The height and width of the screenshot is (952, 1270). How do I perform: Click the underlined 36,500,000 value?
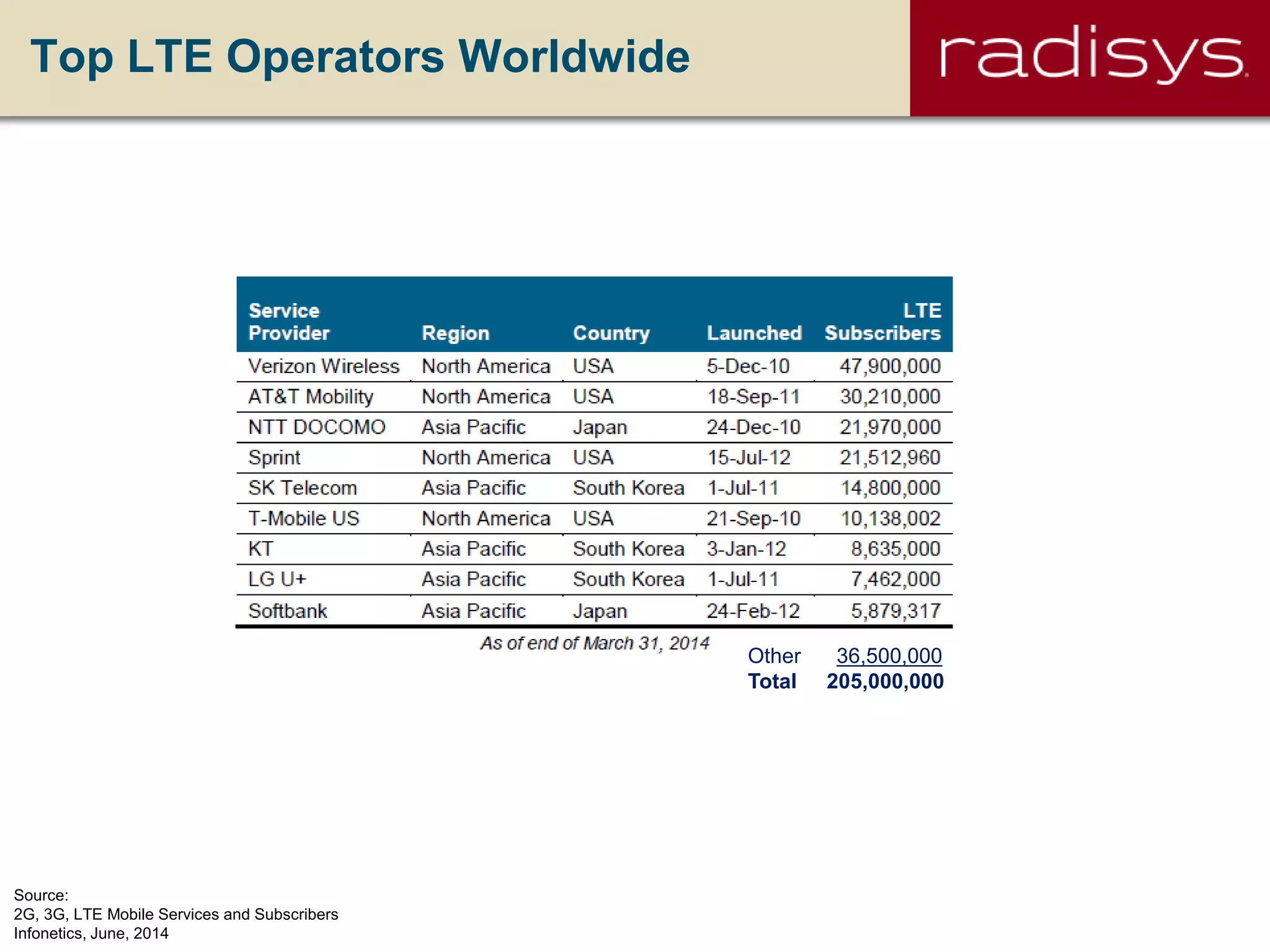coord(889,656)
